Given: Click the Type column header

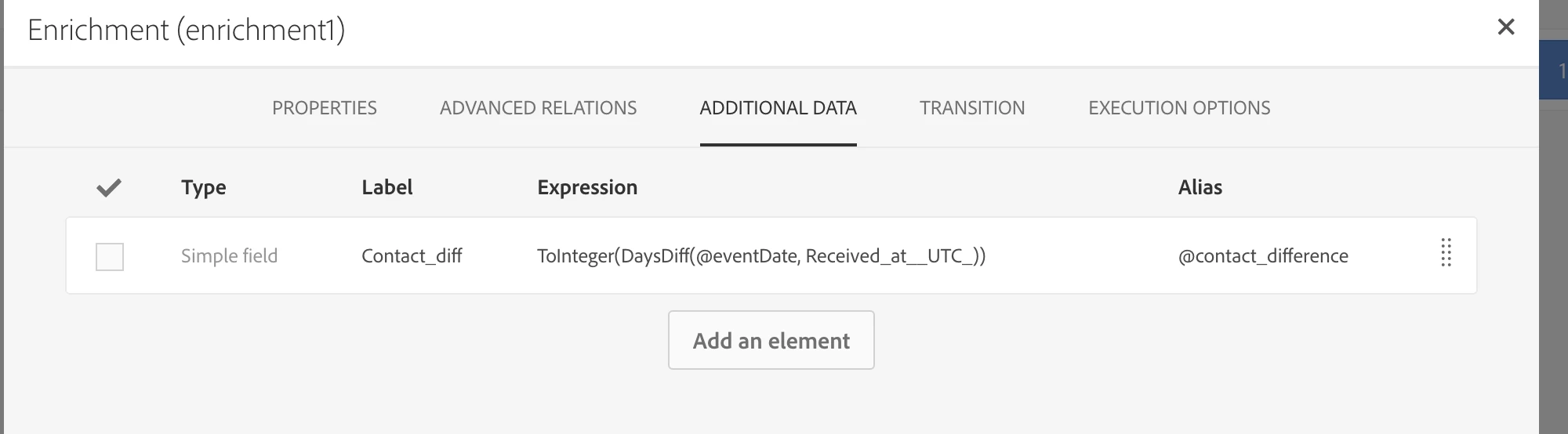Looking at the screenshot, I should click(x=204, y=188).
